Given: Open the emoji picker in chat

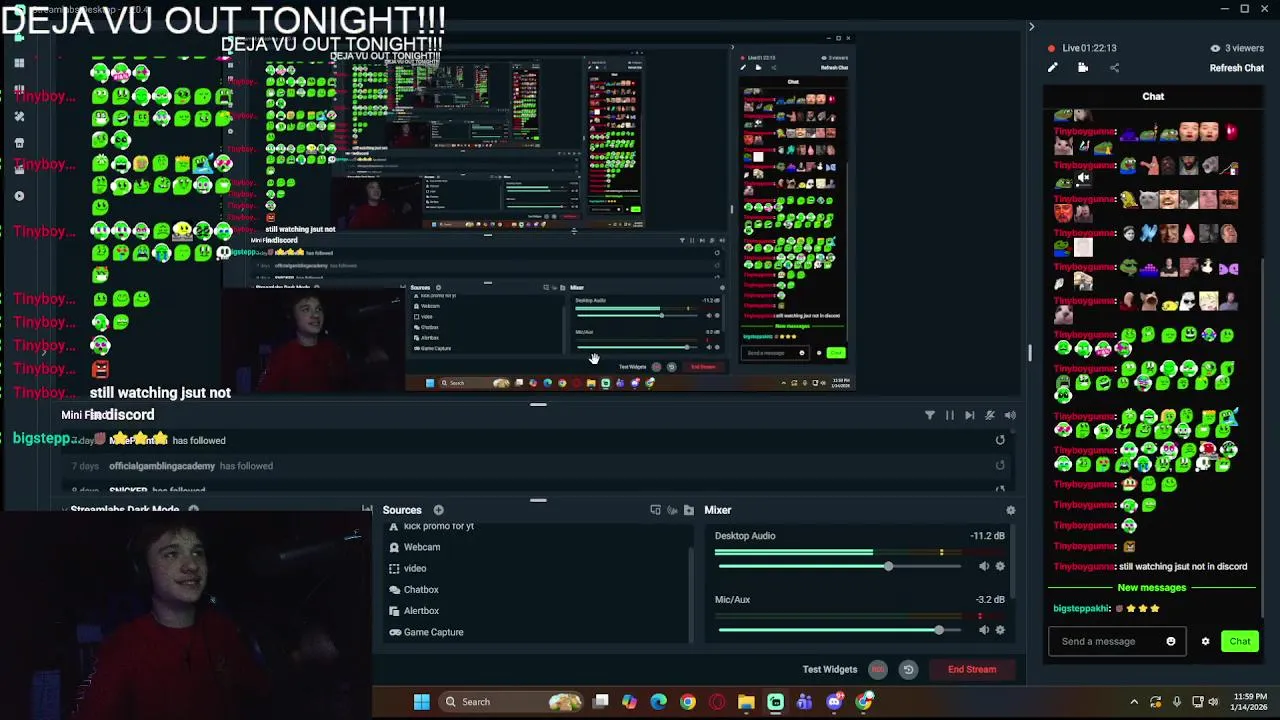Looking at the screenshot, I should point(1171,641).
